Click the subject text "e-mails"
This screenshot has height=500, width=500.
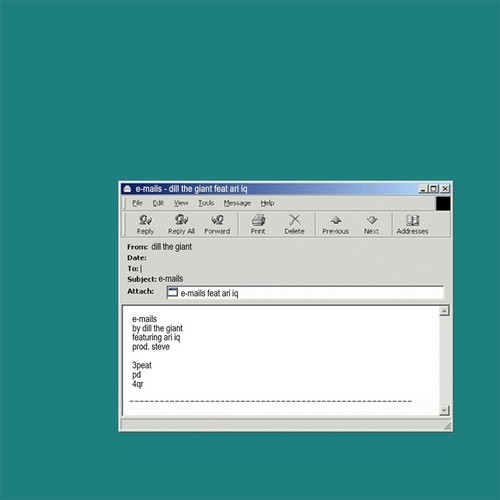tap(171, 279)
